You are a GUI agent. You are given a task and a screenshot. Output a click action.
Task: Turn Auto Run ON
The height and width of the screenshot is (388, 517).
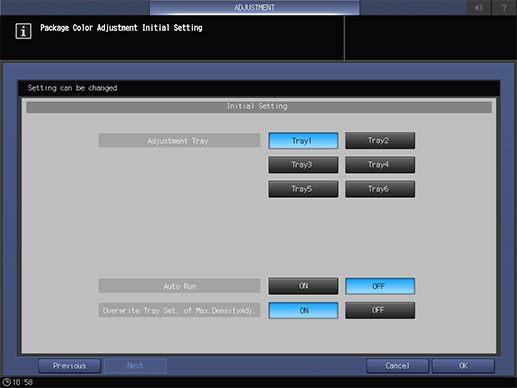tap(303, 286)
